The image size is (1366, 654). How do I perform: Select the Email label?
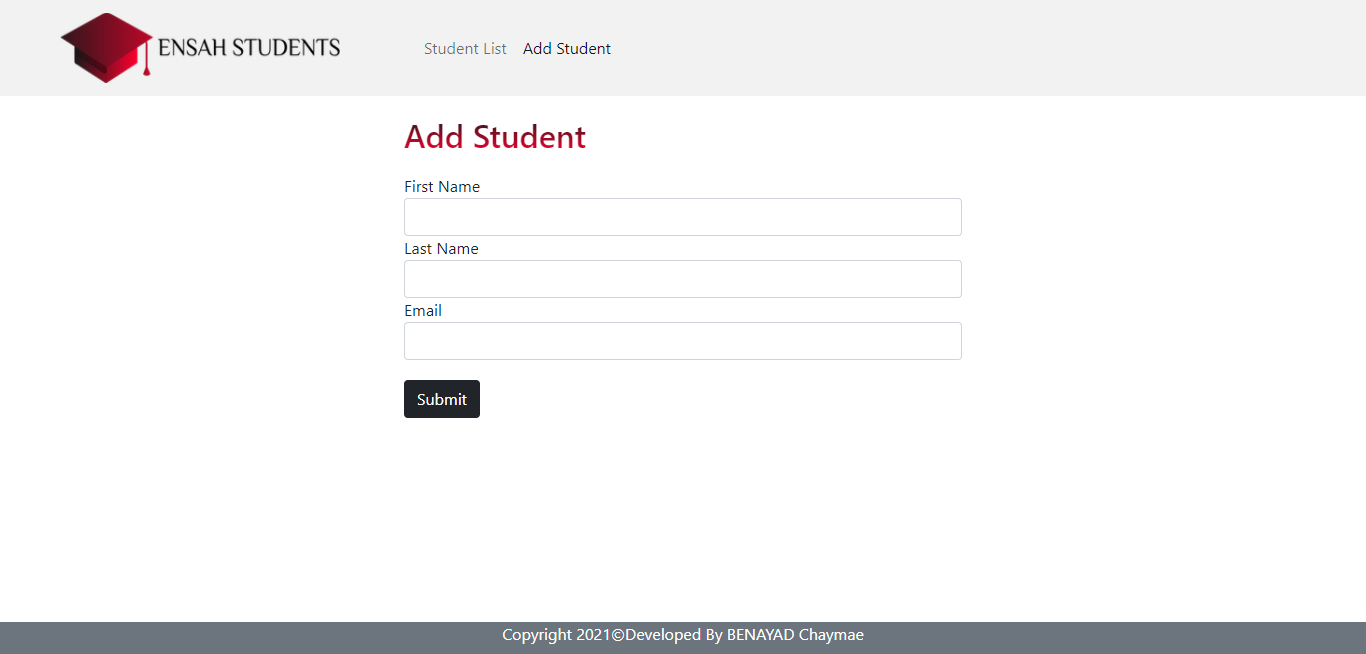[422, 310]
